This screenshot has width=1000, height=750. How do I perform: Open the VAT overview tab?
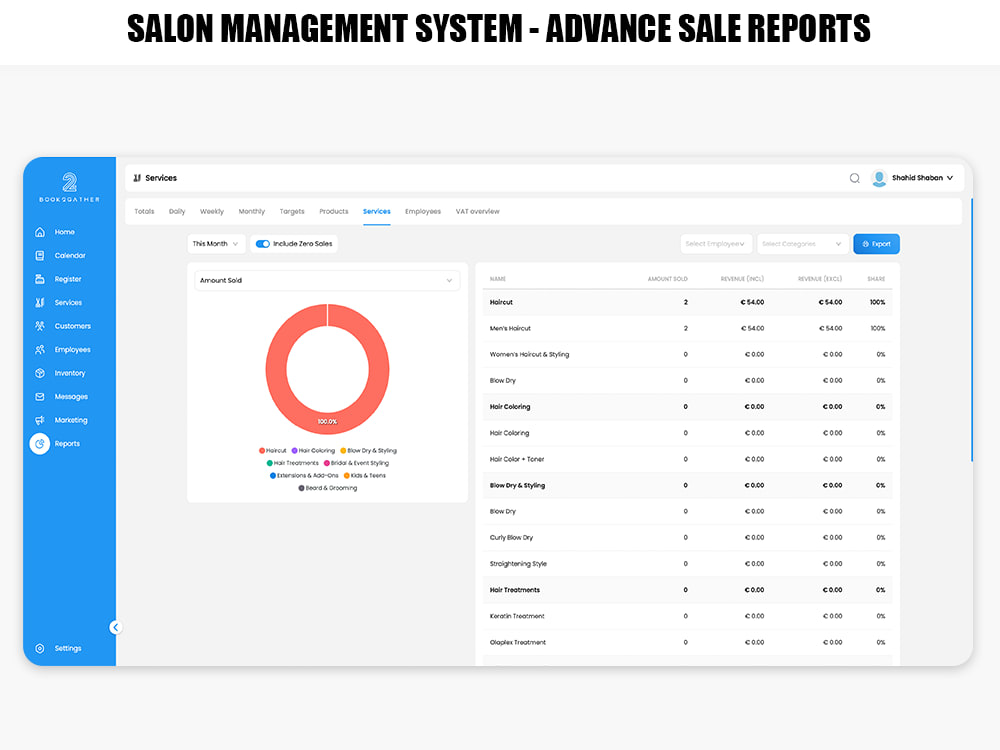478,212
